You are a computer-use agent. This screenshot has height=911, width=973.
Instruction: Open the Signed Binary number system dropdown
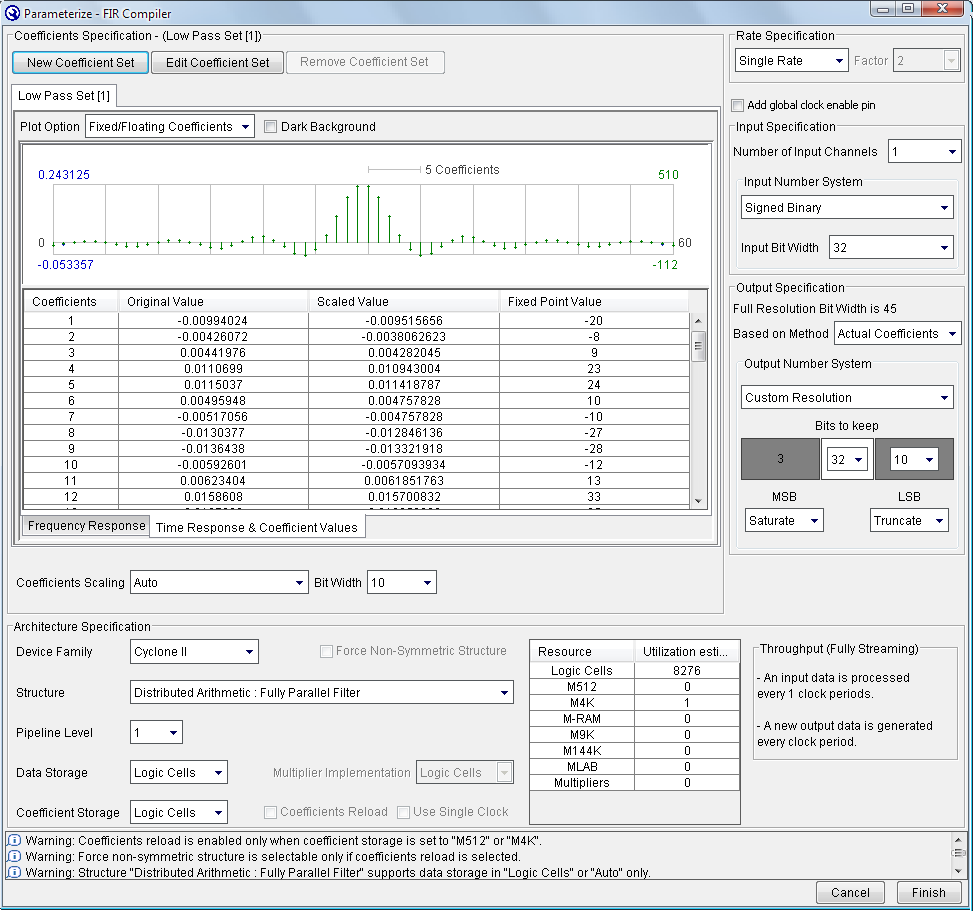coord(847,207)
